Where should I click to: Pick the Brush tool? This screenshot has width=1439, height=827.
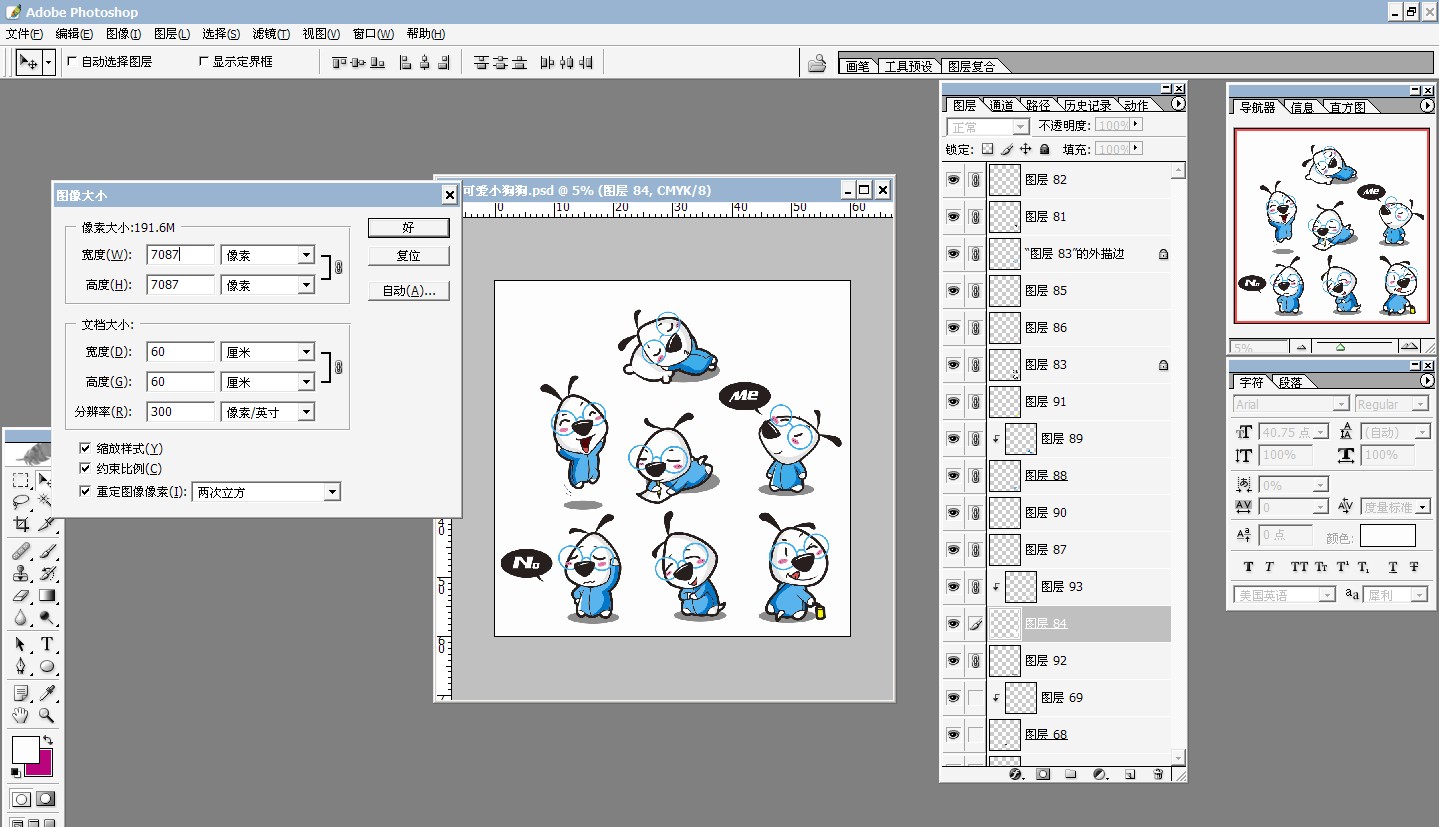click(46, 551)
